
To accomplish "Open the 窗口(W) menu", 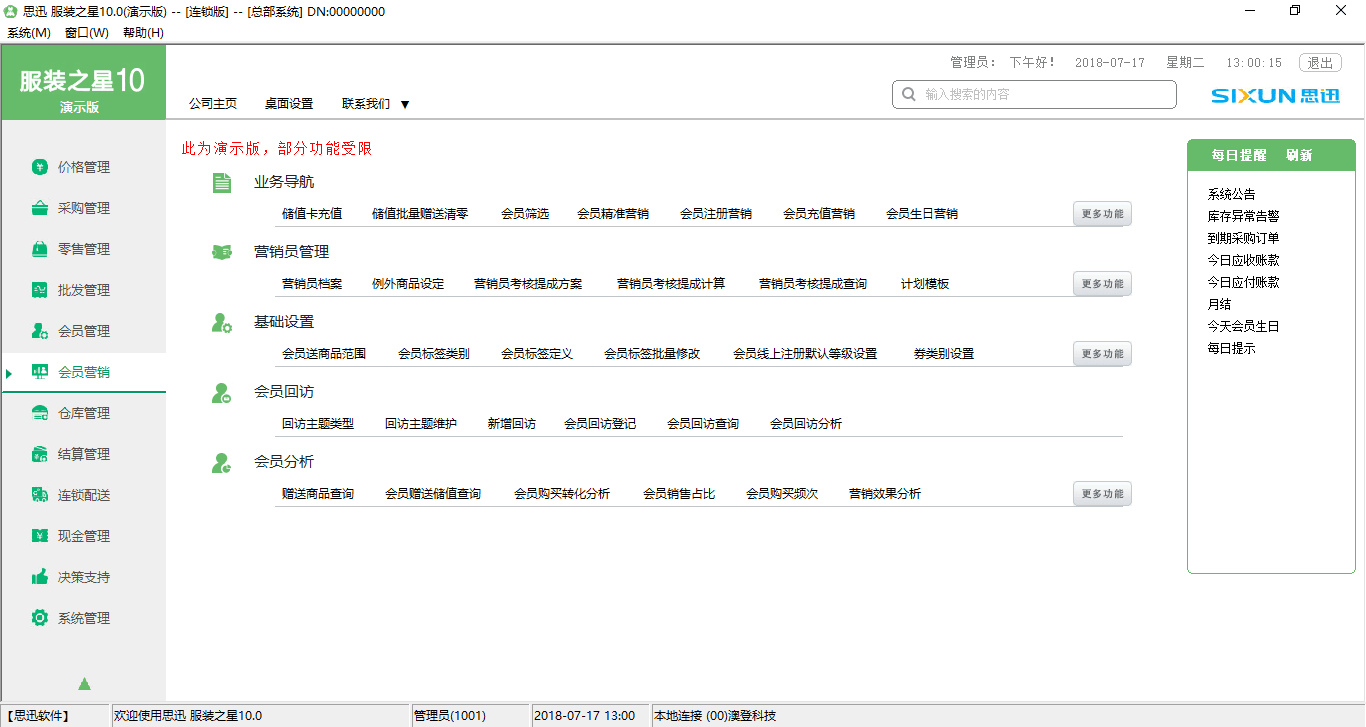I will pos(86,33).
